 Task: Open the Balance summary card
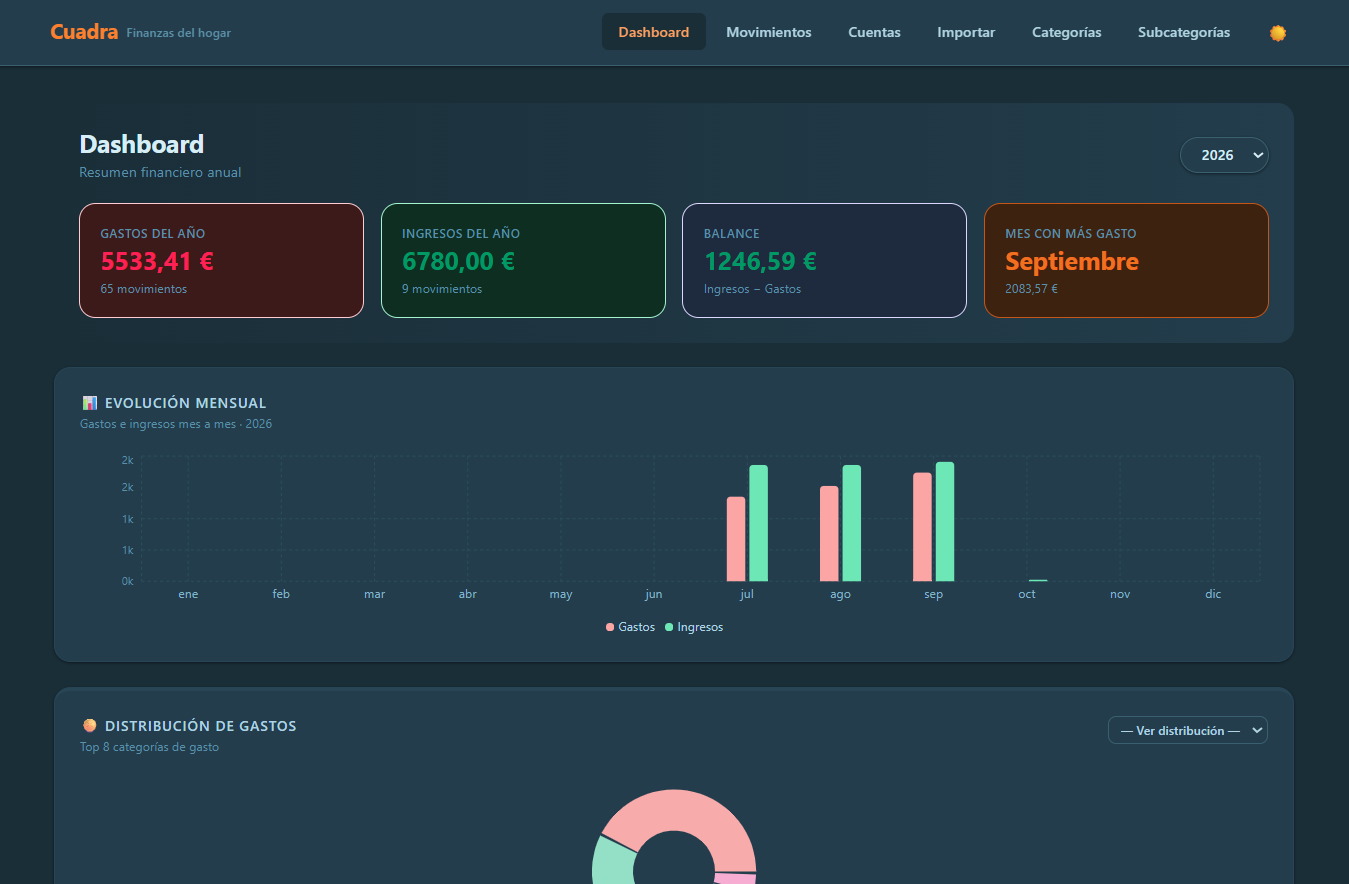click(x=824, y=260)
